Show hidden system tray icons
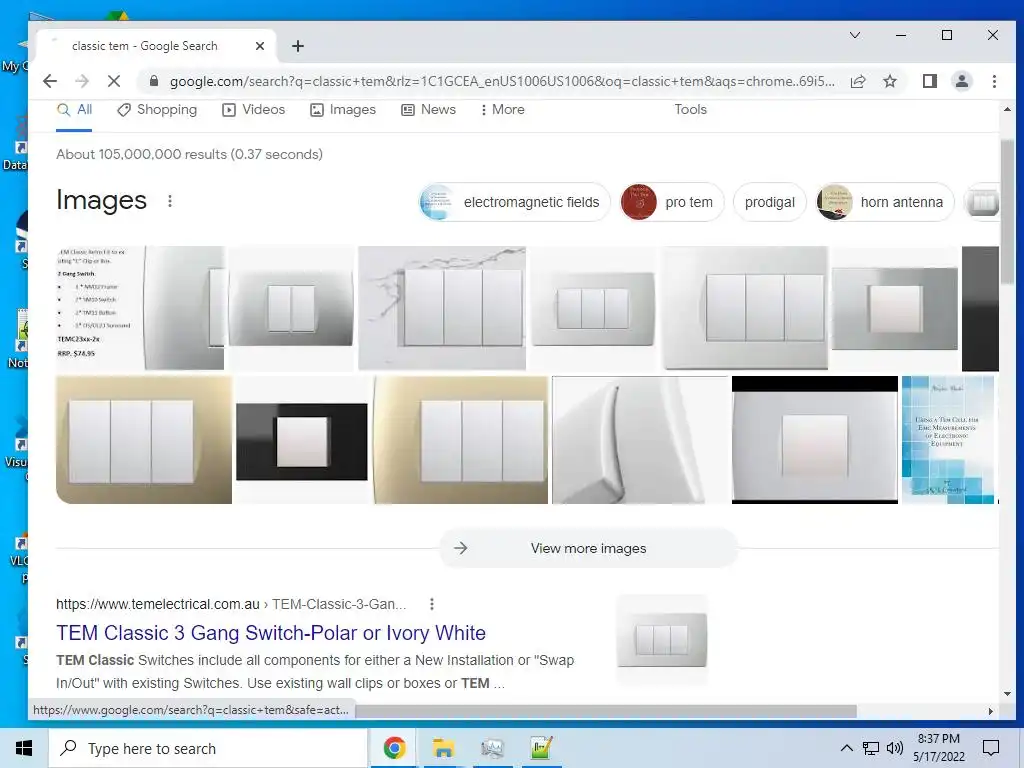The width and height of the screenshot is (1024, 768). click(x=846, y=748)
